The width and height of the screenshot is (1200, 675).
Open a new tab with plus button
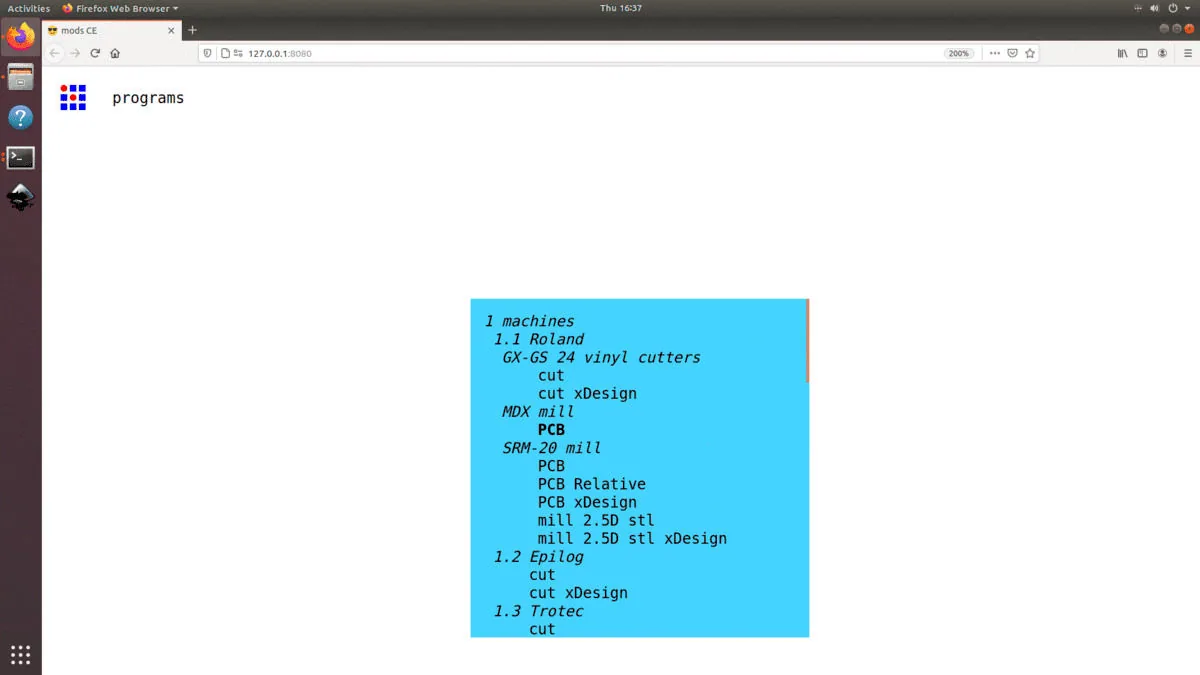click(x=192, y=30)
